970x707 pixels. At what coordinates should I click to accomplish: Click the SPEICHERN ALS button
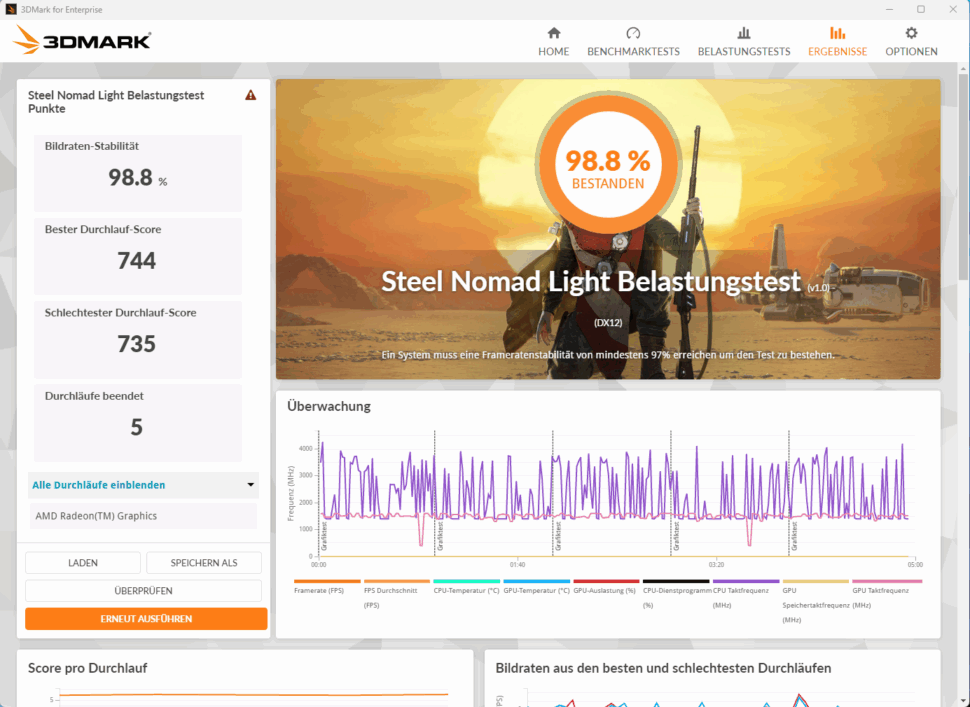tap(204, 563)
